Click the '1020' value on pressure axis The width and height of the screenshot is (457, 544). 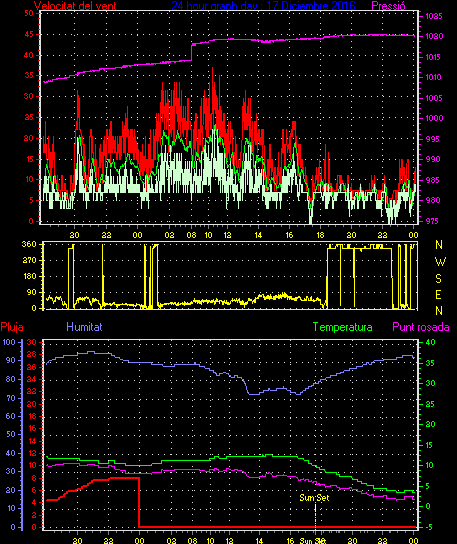[434, 36]
